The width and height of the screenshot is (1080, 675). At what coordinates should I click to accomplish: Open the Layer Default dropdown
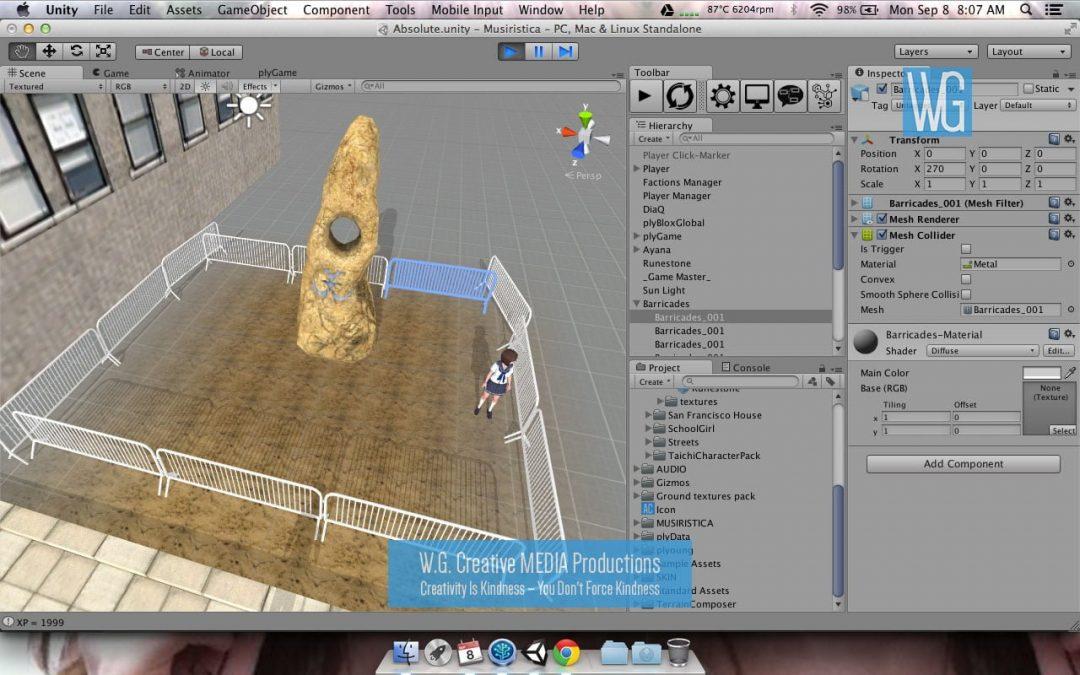coord(1038,105)
